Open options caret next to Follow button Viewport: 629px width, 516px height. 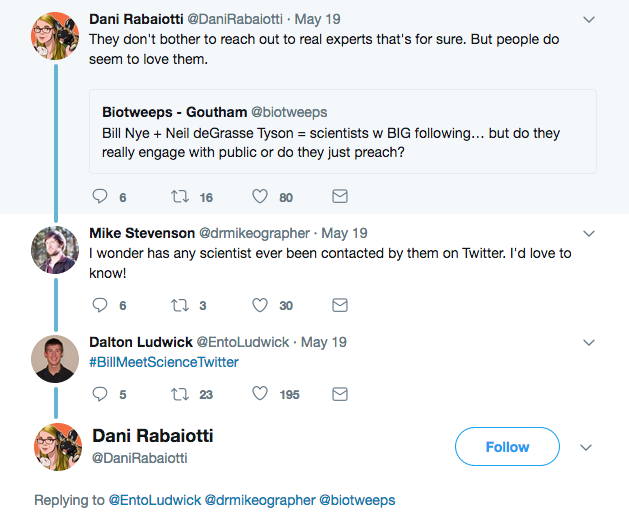(x=587, y=447)
